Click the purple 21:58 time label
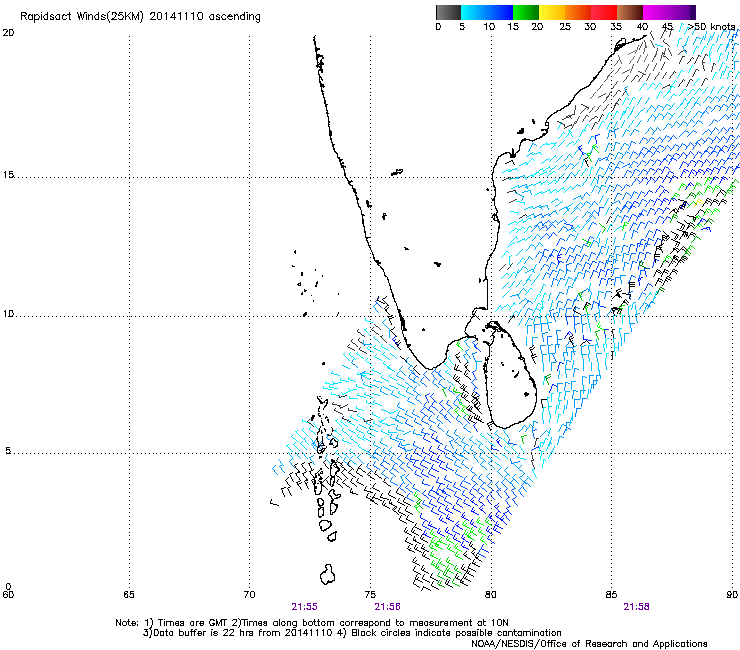 [x=636, y=607]
